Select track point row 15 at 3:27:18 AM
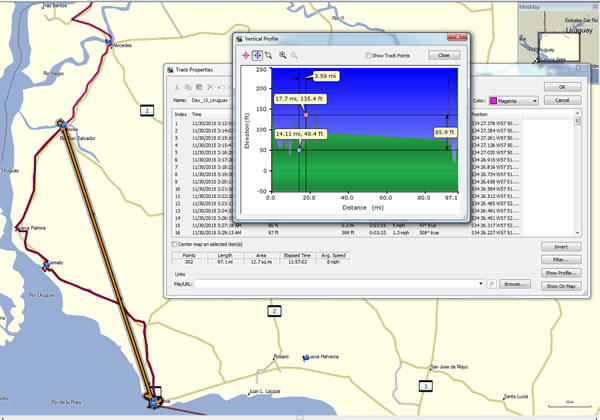The width and height of the screenshot is (600, 420). coord(346,225)
